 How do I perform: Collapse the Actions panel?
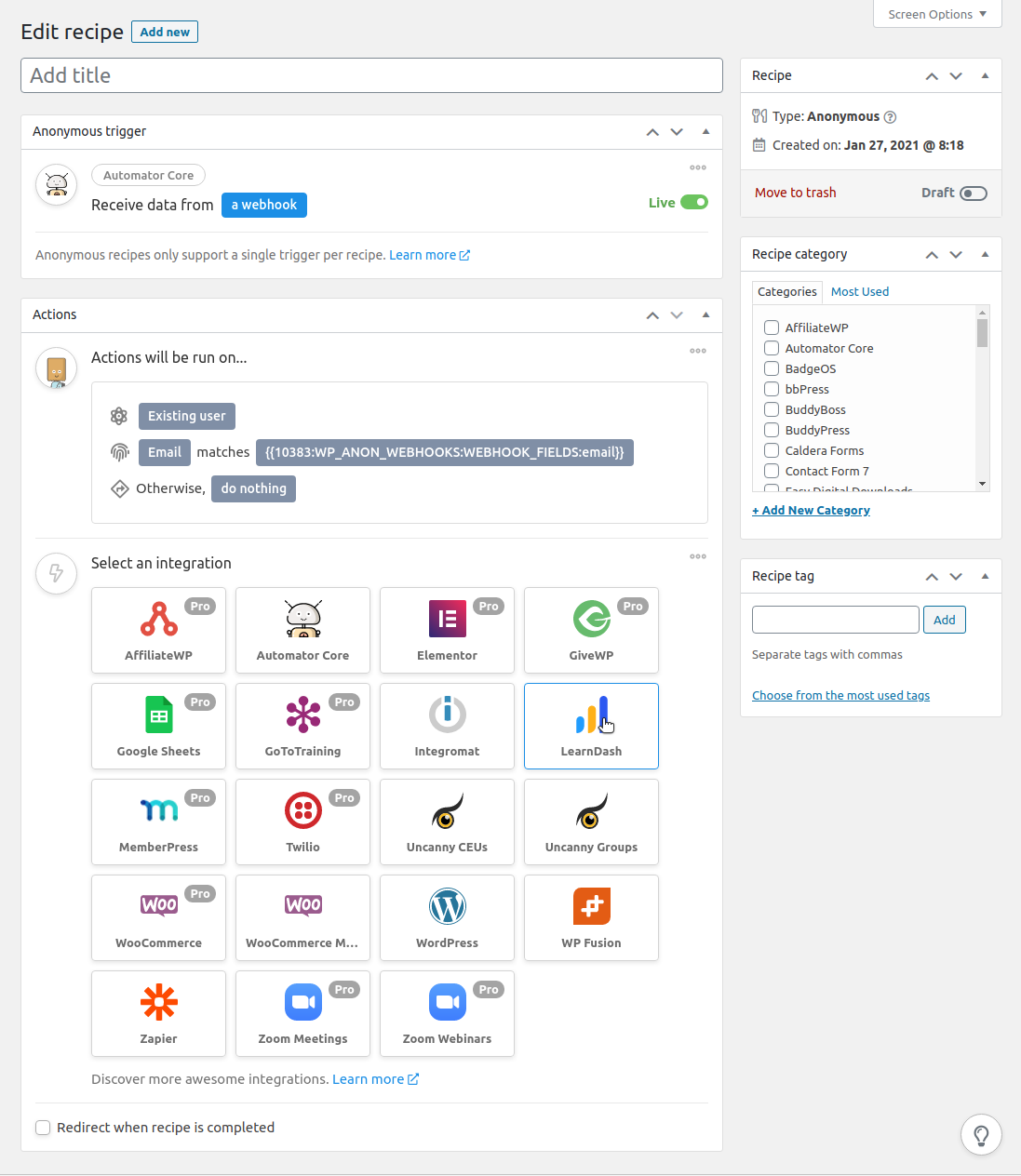pyautogui.click(x=705, y=314)
